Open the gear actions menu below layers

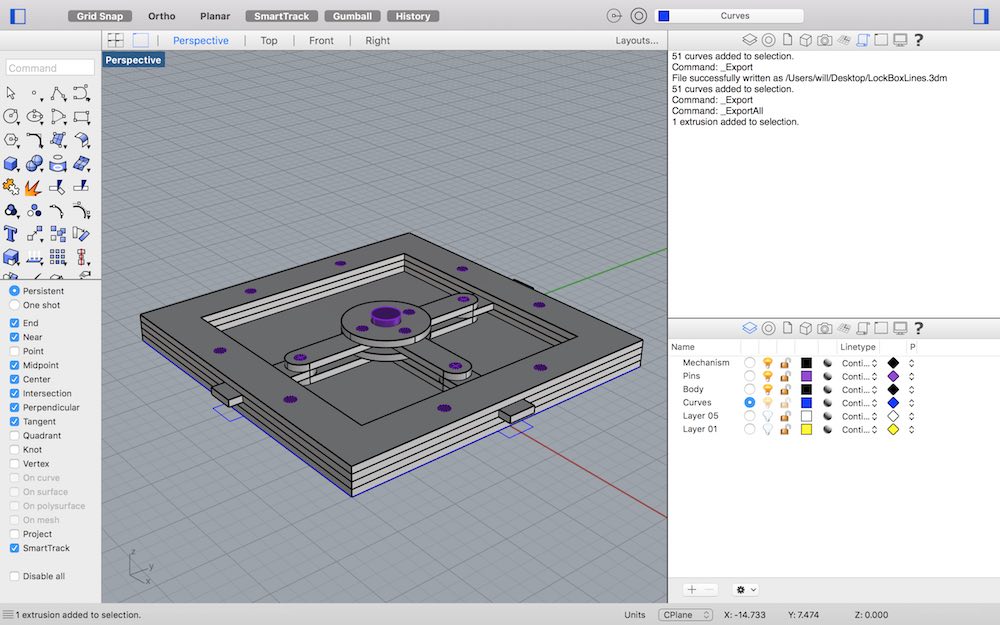745,590
